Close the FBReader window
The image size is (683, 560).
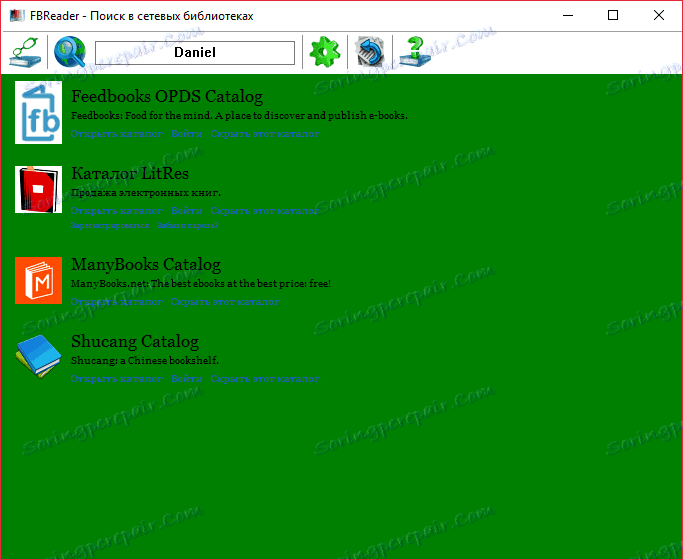[x=659, y=16]
